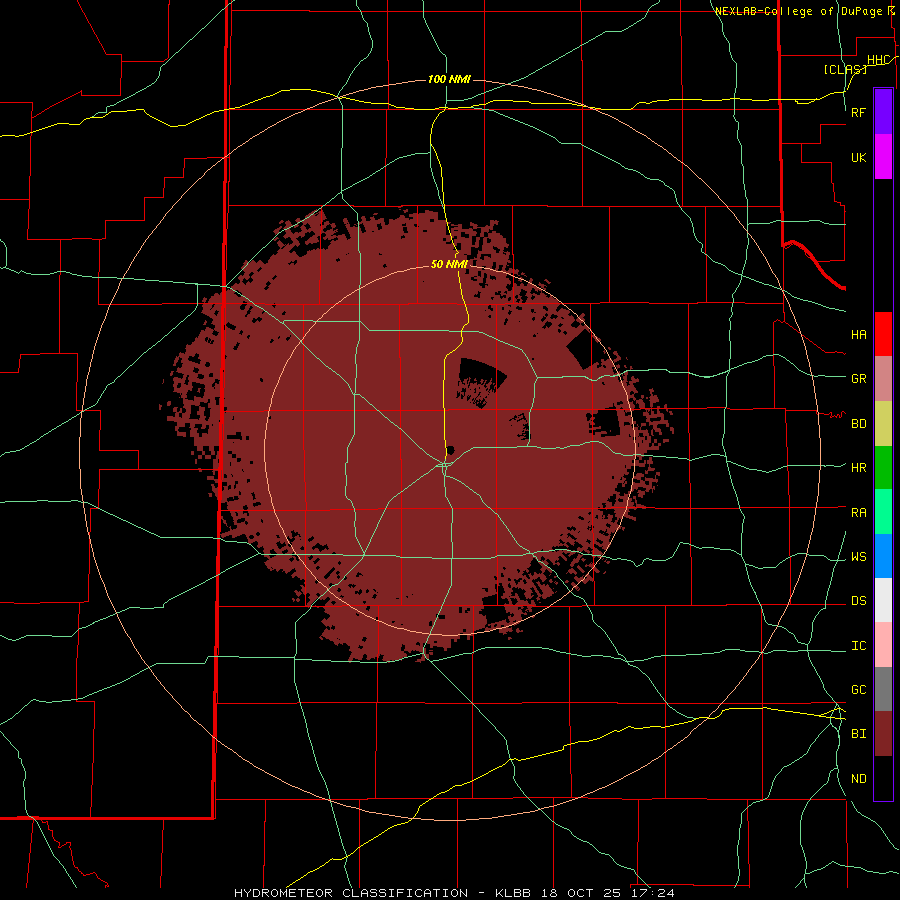Click the "18 OCT 25" date text

[x=580, y=893]
